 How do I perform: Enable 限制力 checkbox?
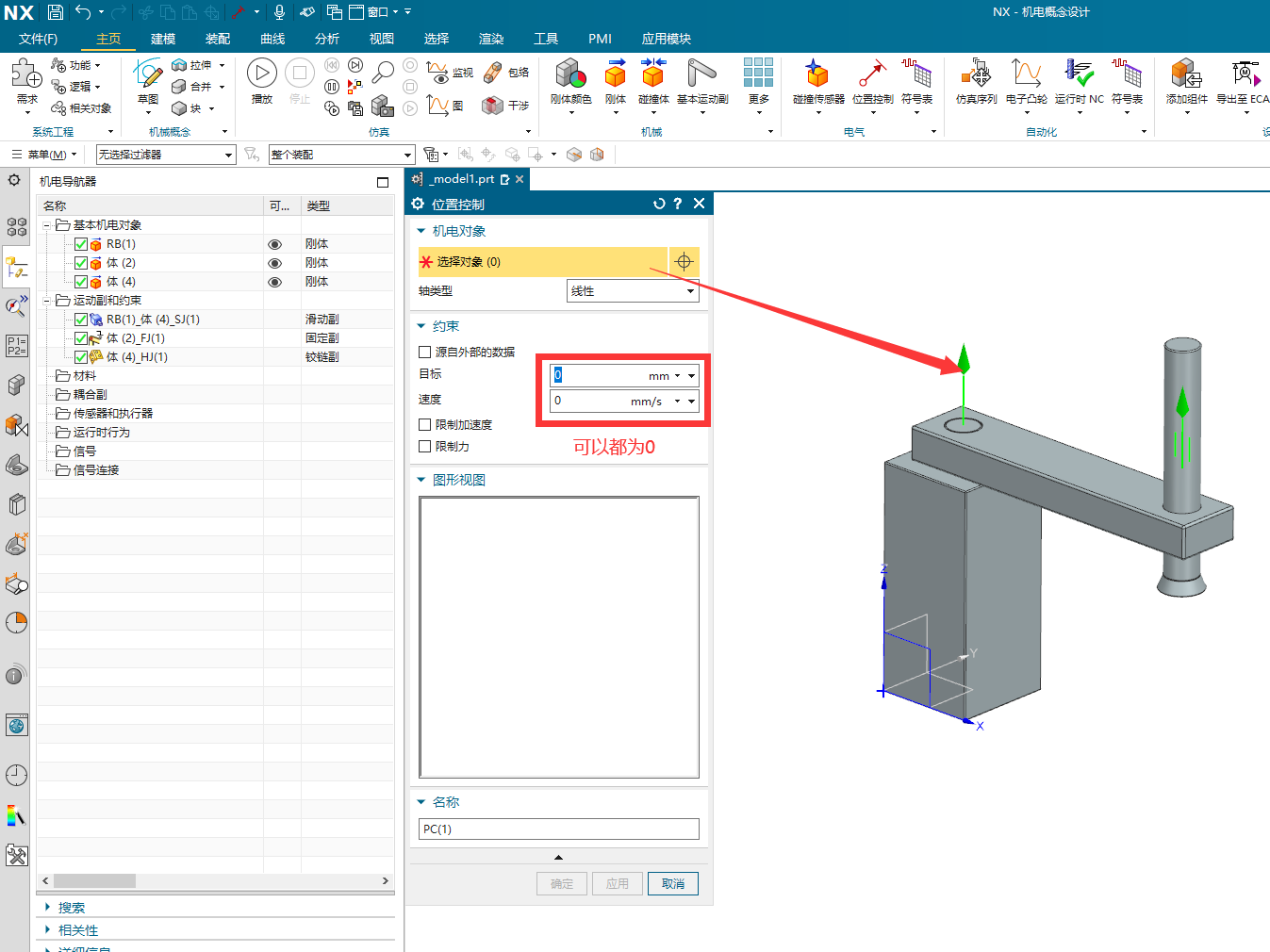click(424, 447)
